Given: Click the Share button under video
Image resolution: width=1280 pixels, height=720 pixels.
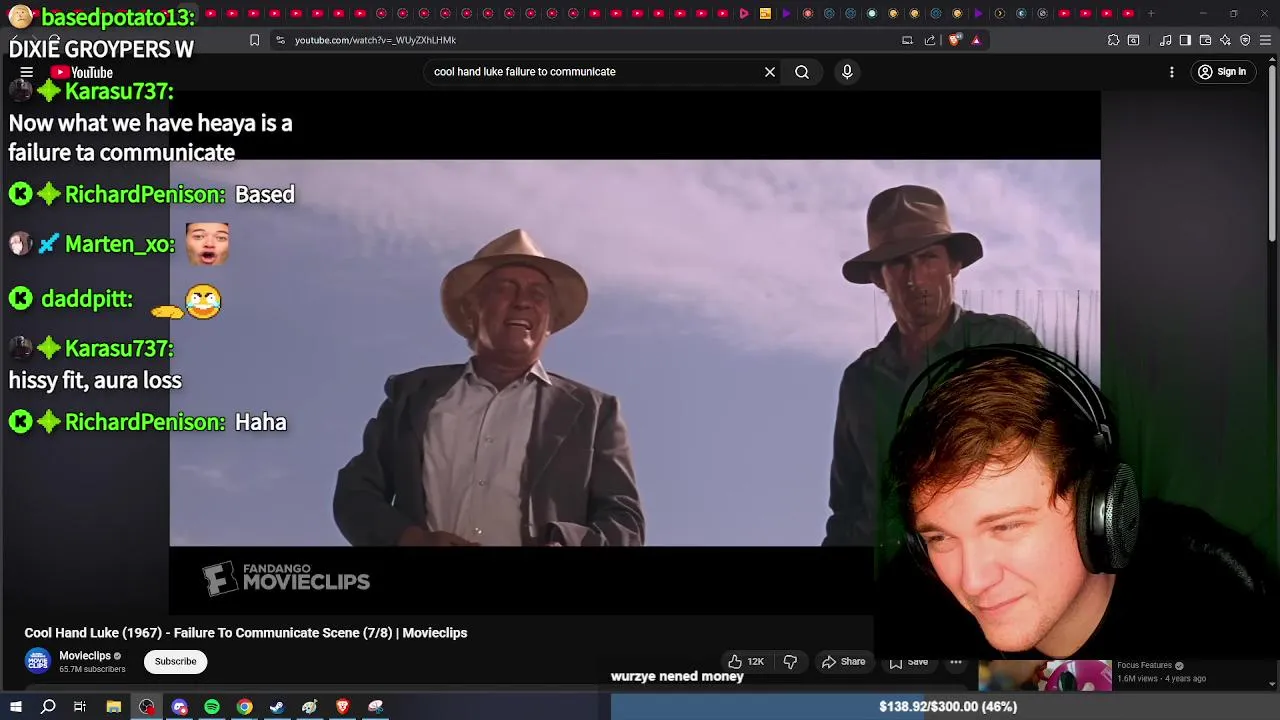Looking at the screenshot, I should (x=843, y=661).
